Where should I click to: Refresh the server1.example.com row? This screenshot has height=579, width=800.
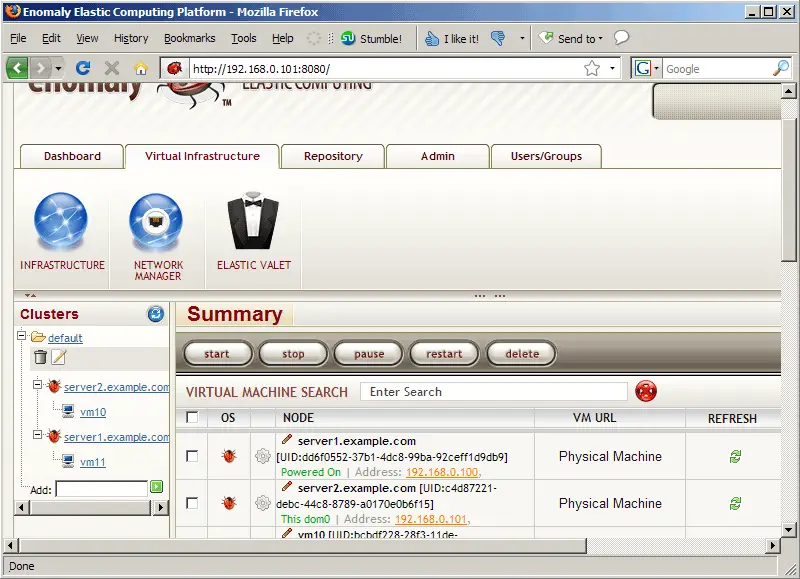pyautogui.click(x=735, y=457)
